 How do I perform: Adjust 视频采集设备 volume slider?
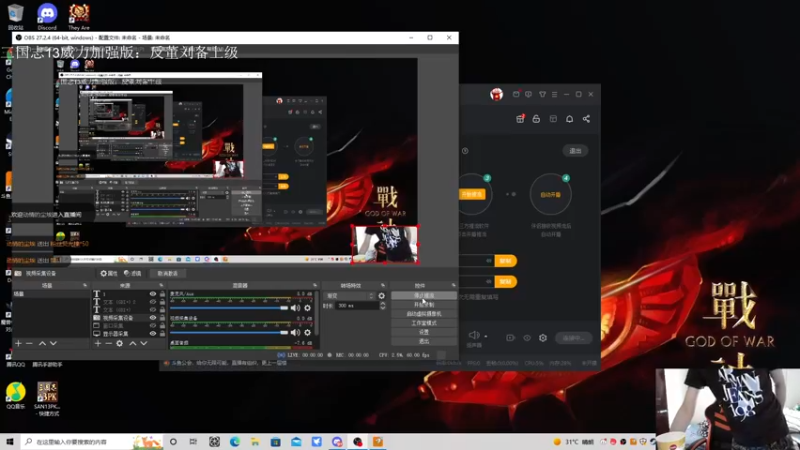[x=229, y=332]
